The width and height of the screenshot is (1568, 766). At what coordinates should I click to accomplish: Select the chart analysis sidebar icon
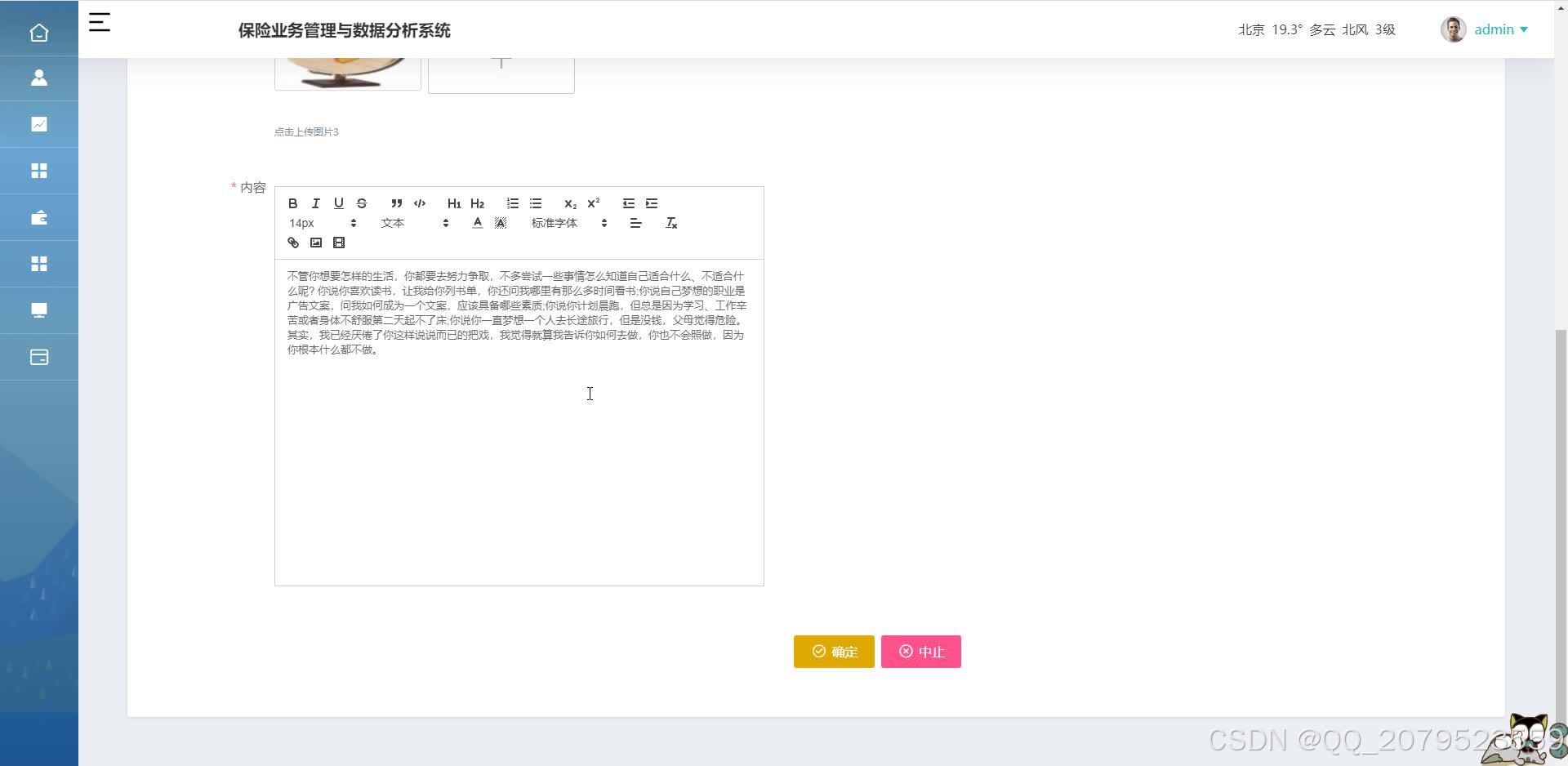pyautogui.click(x=38, y=124)
